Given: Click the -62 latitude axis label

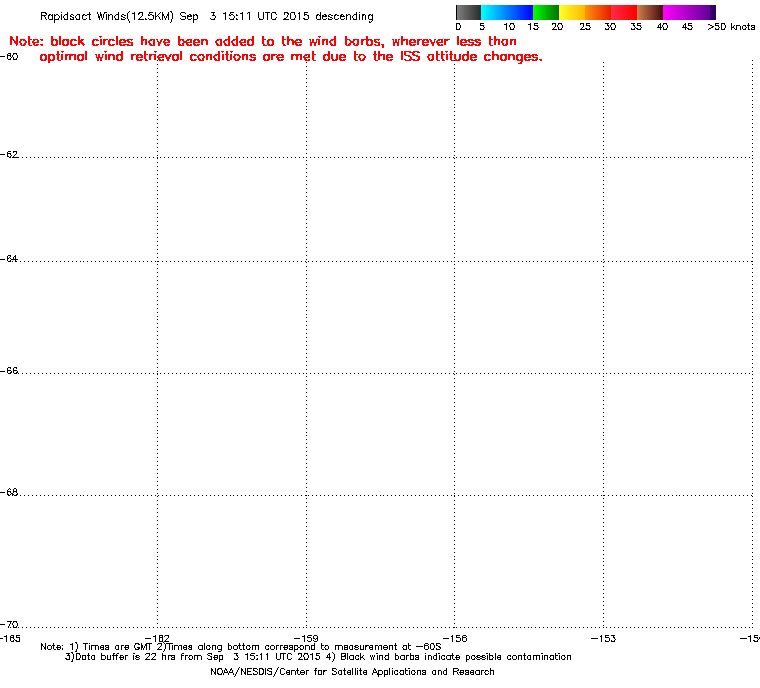Looking at the screenshot, I should (x=9, y=154).
